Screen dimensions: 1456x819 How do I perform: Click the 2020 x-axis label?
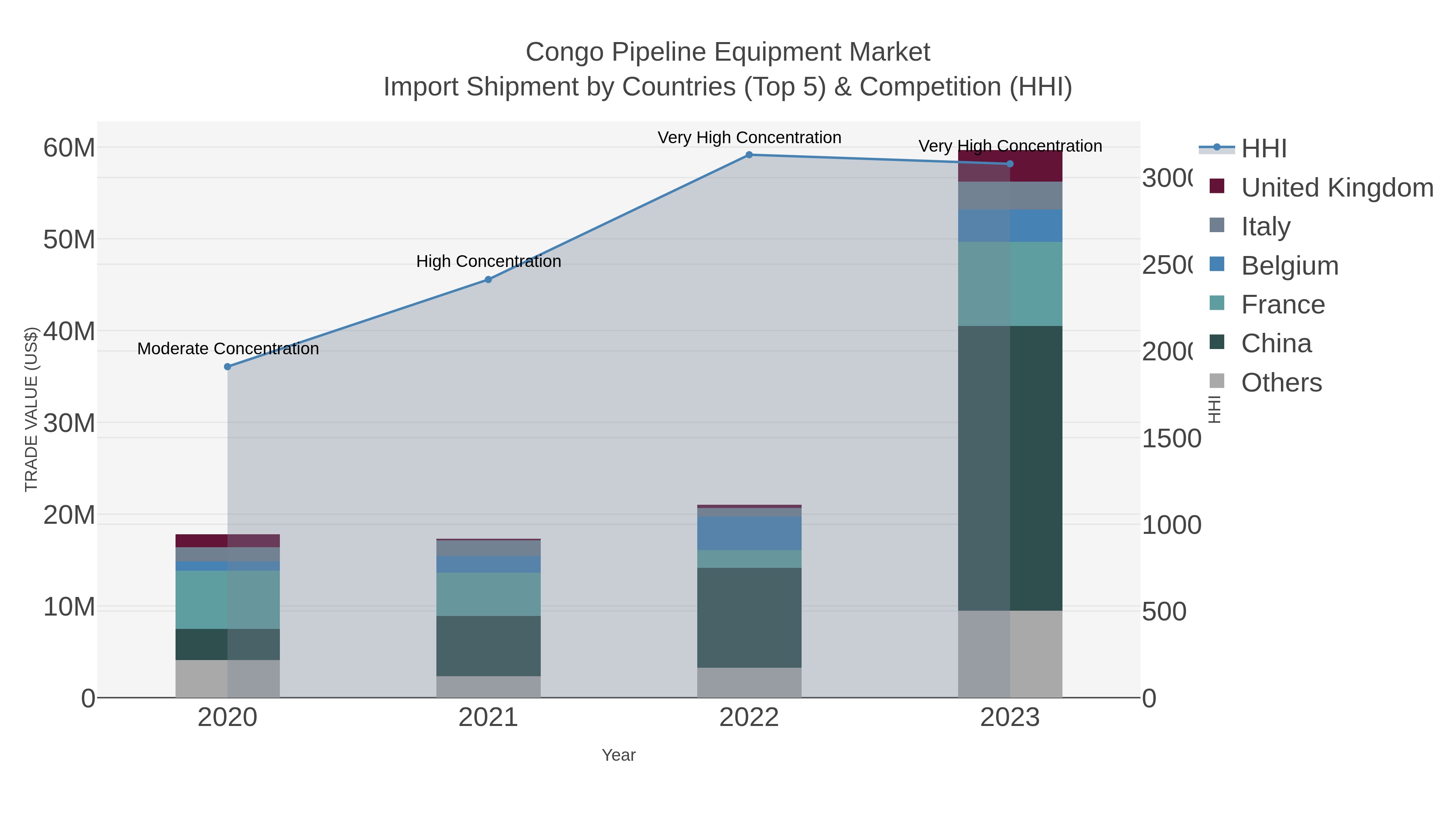point(228,718)
